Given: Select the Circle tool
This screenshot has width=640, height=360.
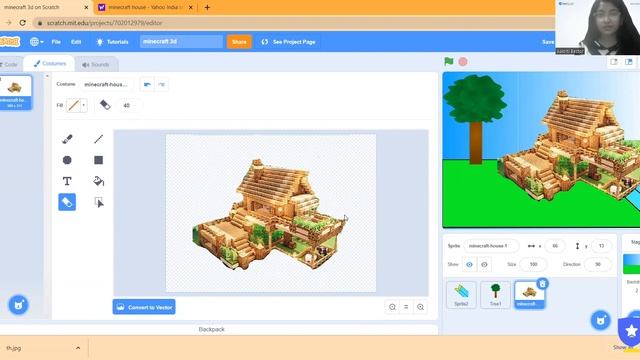Looking at the screenshot, I should pyautogui.click(x=67, y=160).
